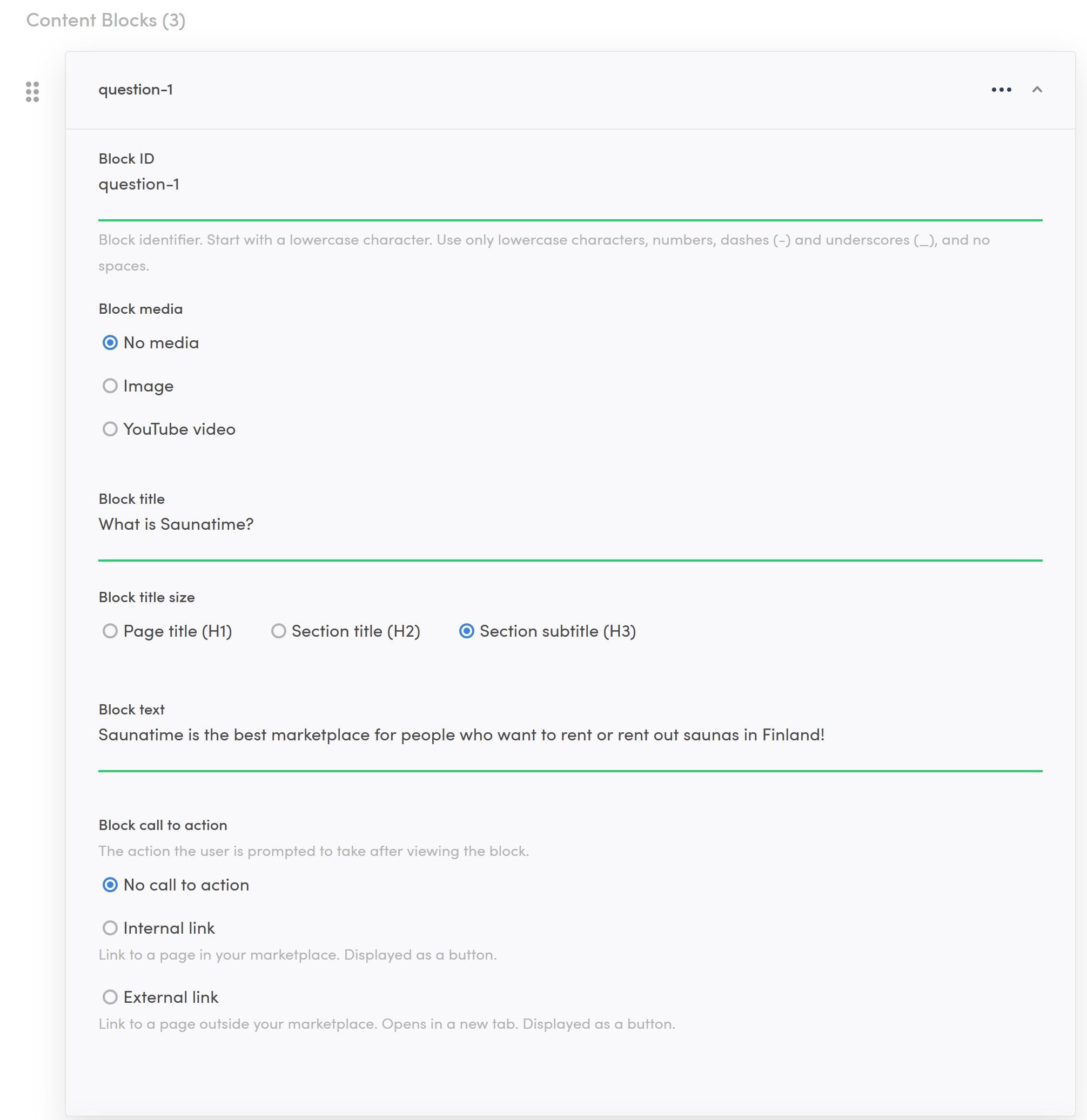Focus the Block title input field
The image size is (1087, 1120).
click(569, 524)
